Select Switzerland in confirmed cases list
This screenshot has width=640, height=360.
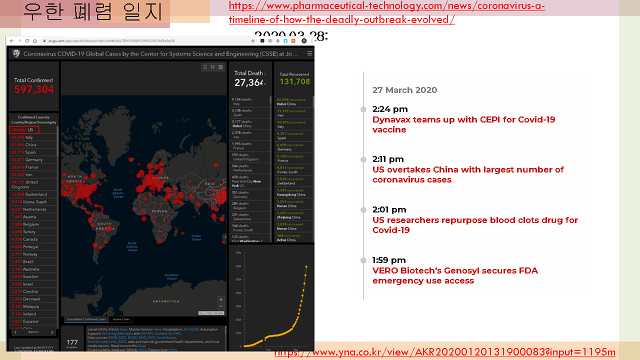click(33, 194)
